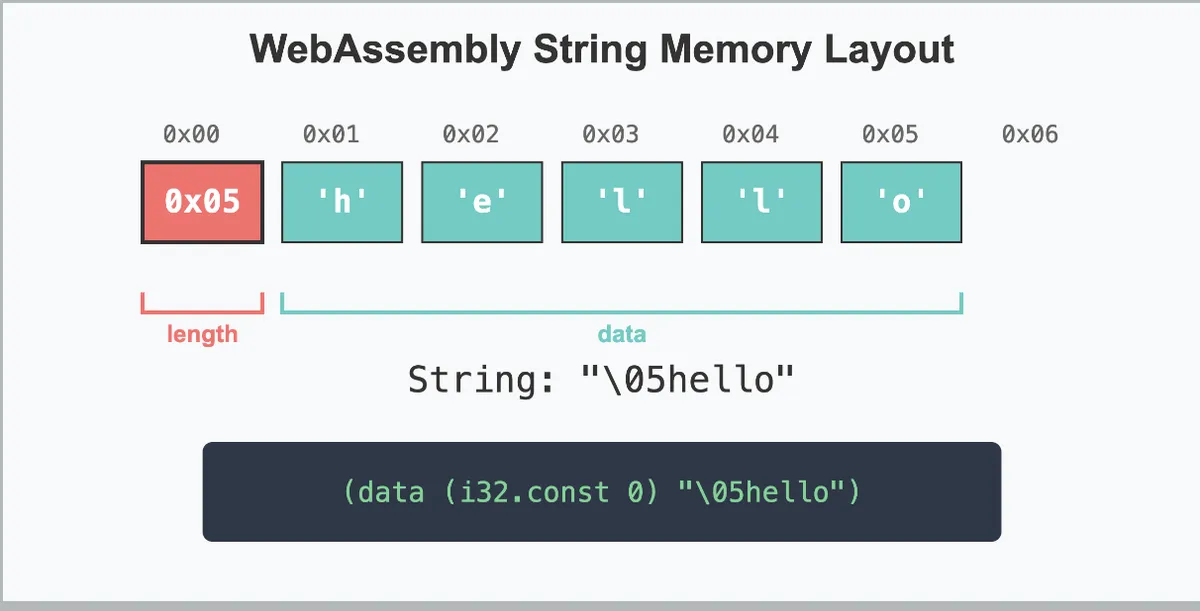Click the gray 0x05 address label
1200x611 pixels.
pyautogui.click(x=890, y=134)
